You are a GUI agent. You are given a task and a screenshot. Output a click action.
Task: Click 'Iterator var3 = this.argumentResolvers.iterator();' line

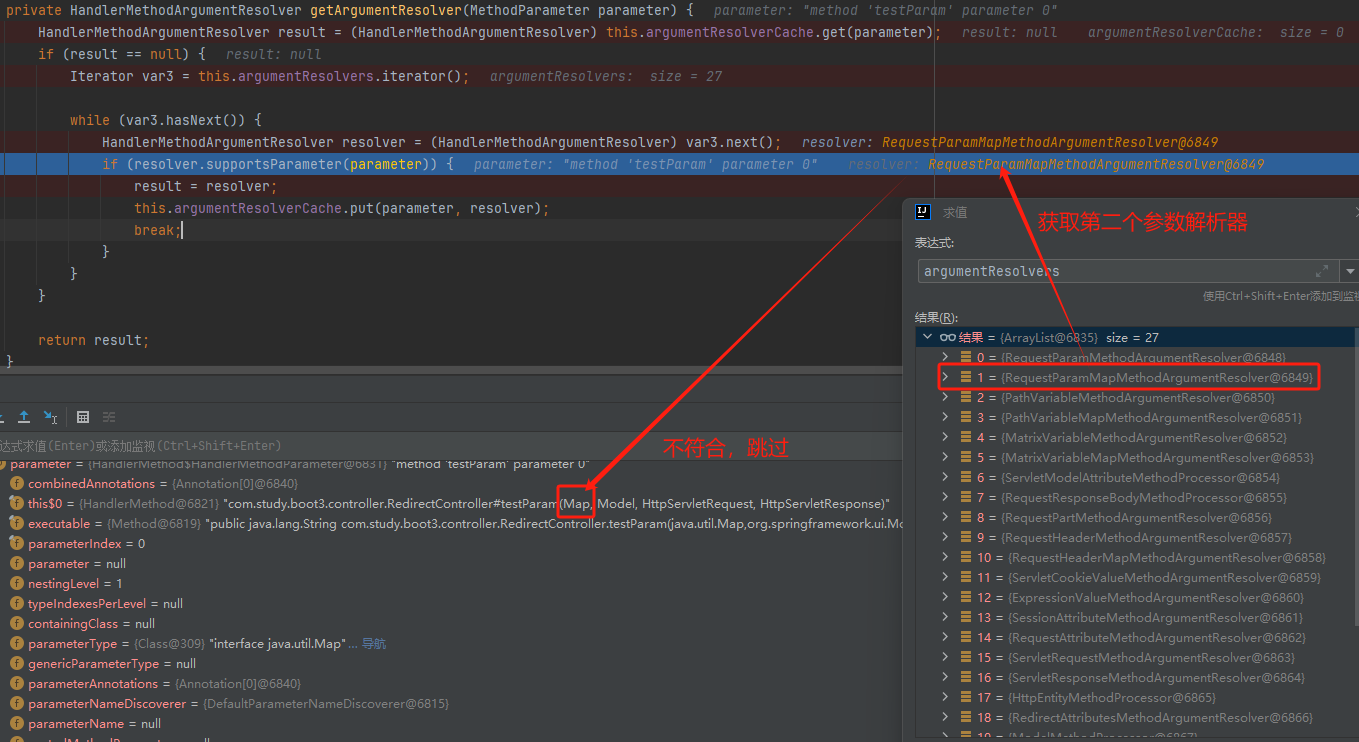(x=269, y=76)
